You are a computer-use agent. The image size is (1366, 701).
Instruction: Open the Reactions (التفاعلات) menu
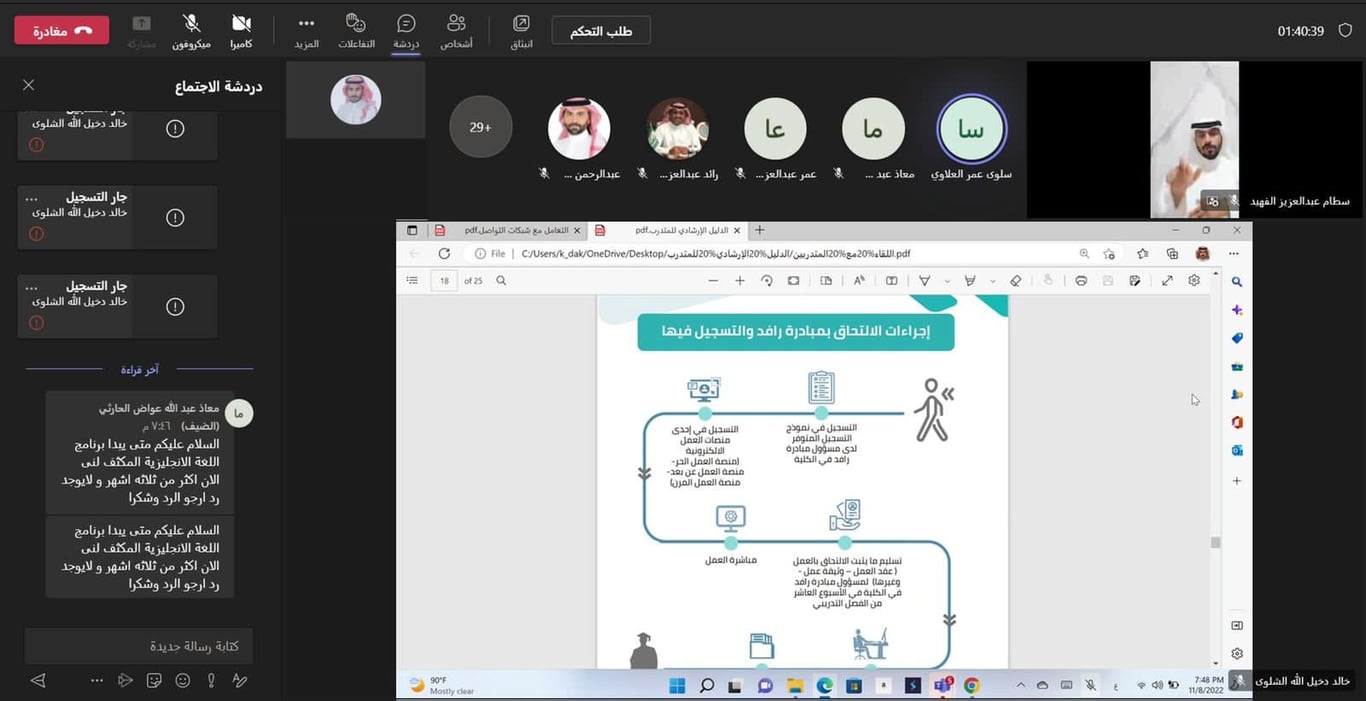(x=356, y=30)
